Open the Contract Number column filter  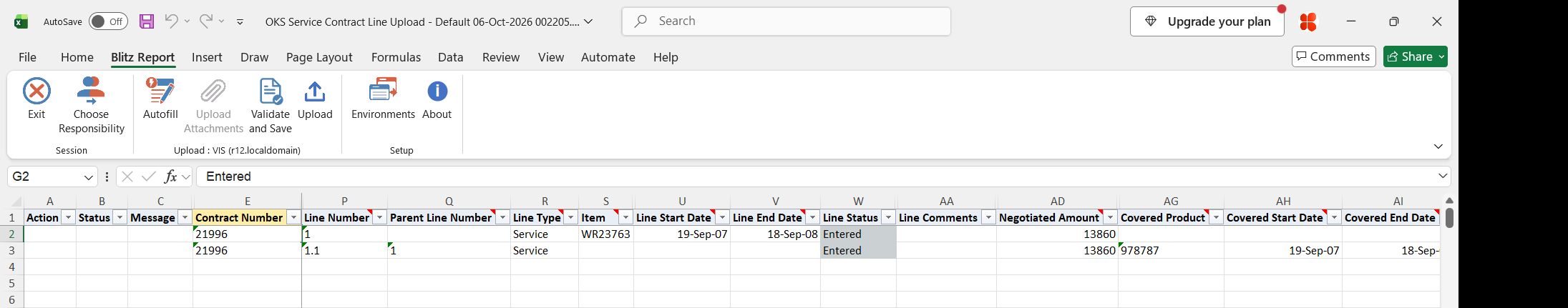click(293, 217)
